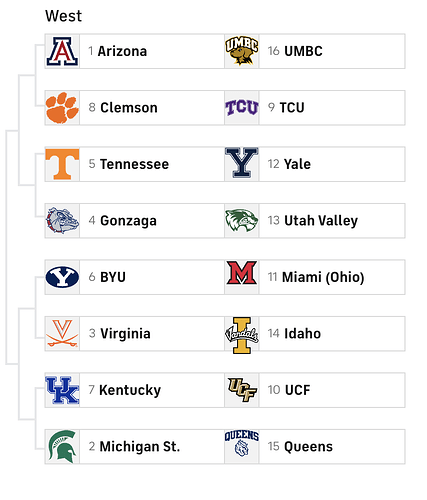427x500 pixels.
Task: Select the Michigan St. Spartan helmet logo
Action: [x=62, y=446]
